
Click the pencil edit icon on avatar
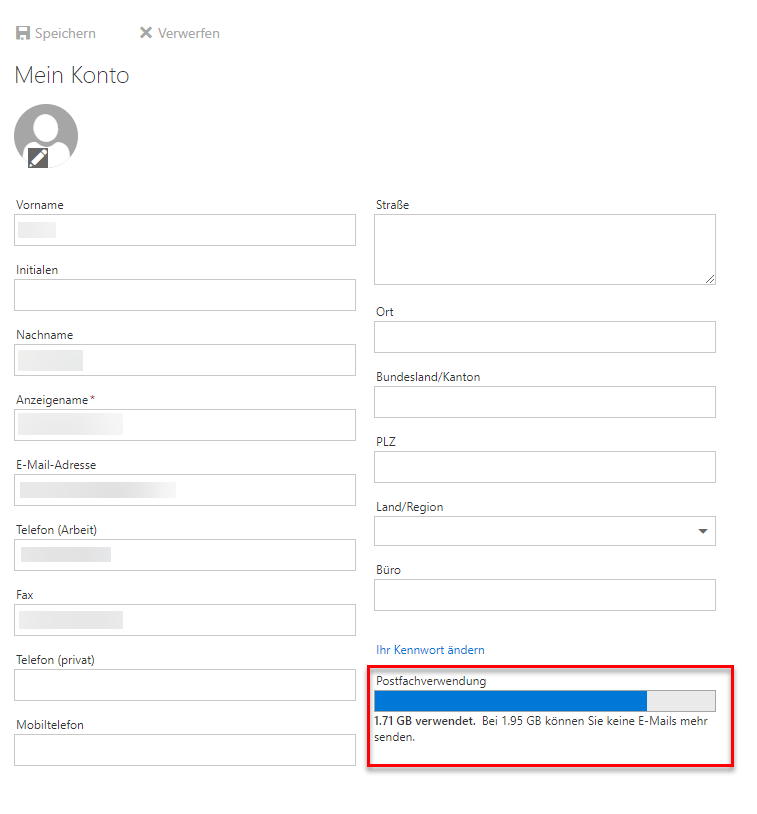coord(38,157)
